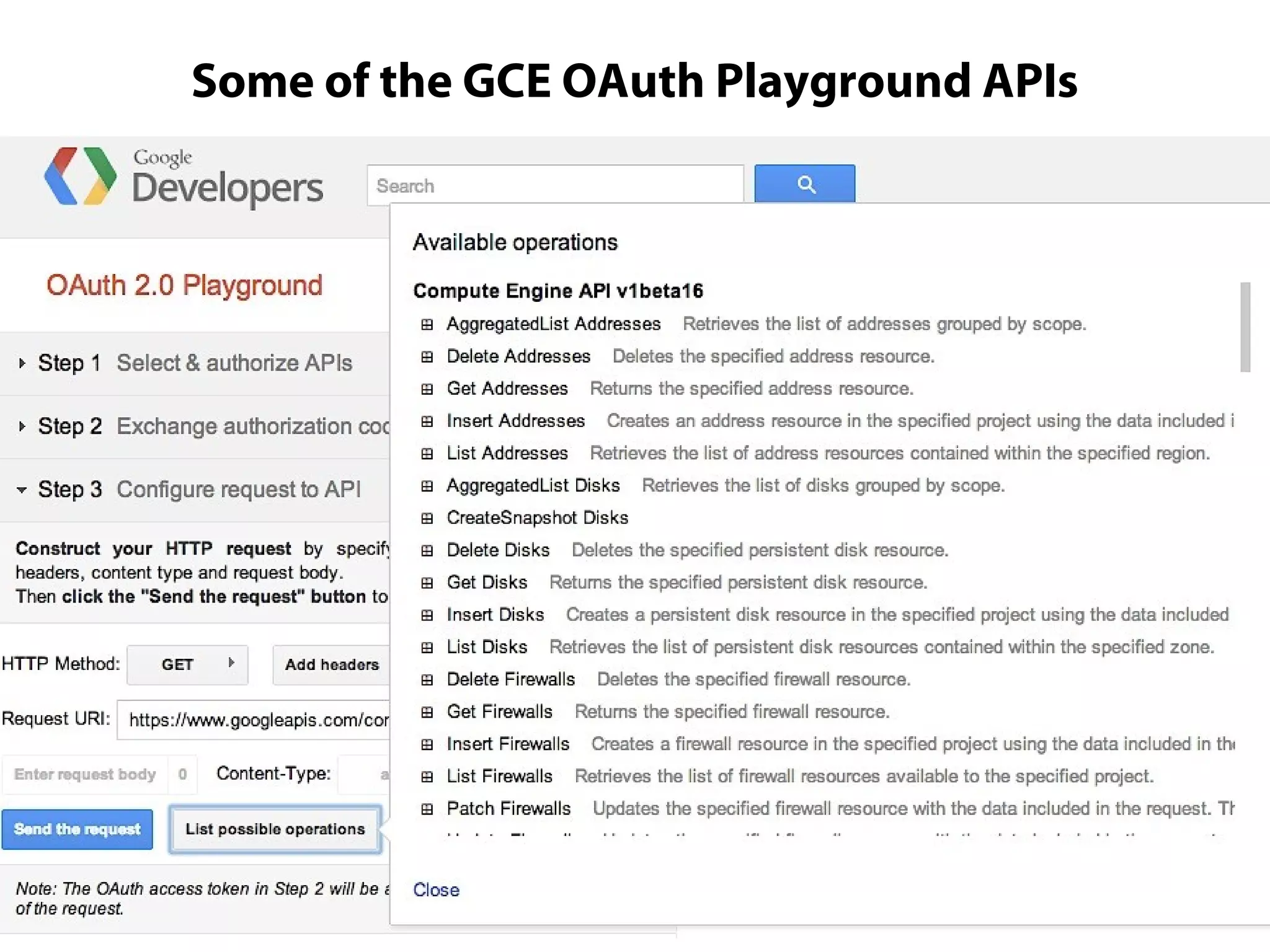The width and height of the screenshot is (1270, 952).
Task: Select the Patch Firewalls operation
Action: coord(508,808)
